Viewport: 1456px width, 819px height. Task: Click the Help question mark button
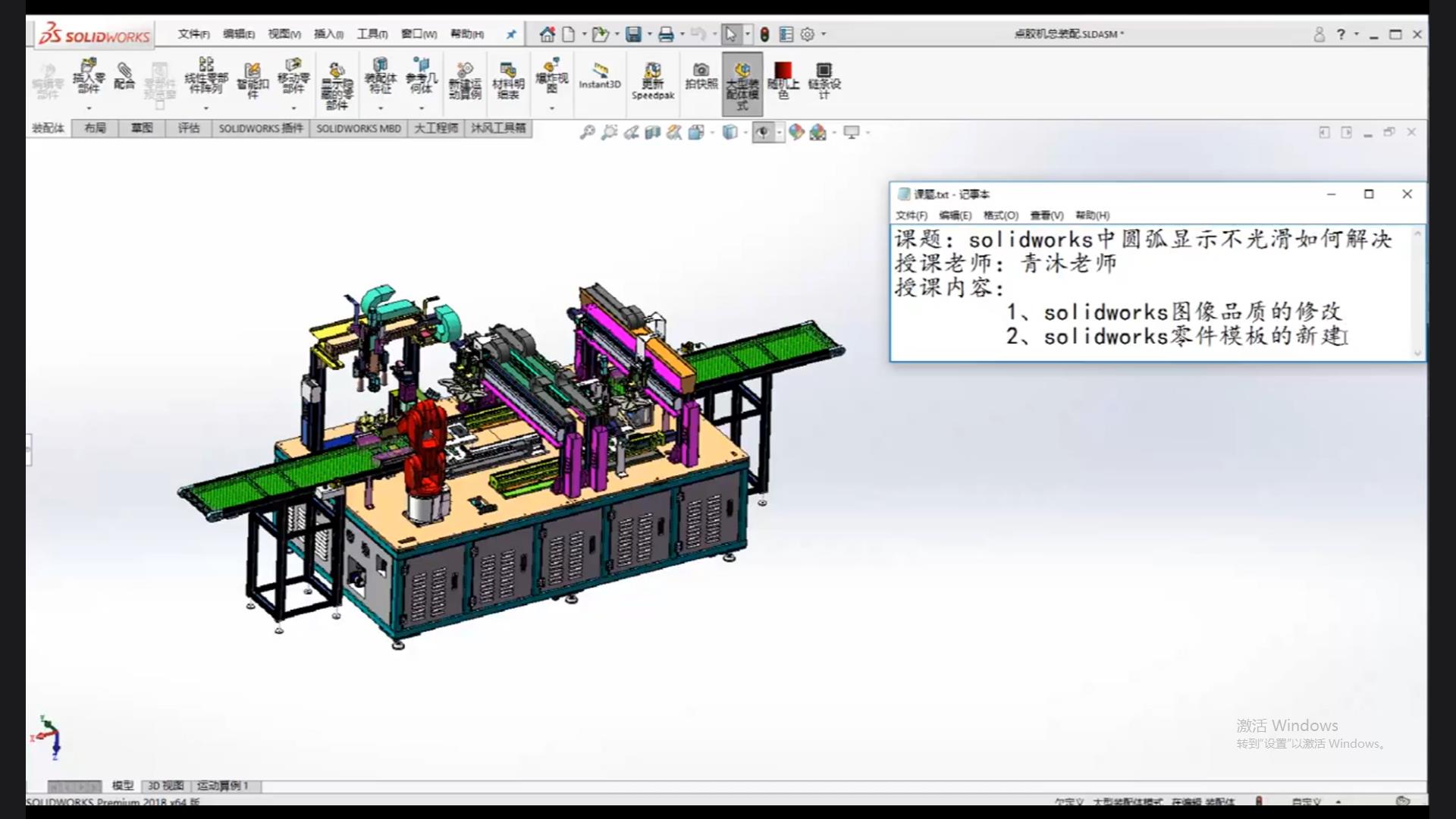coord(1341,34)
